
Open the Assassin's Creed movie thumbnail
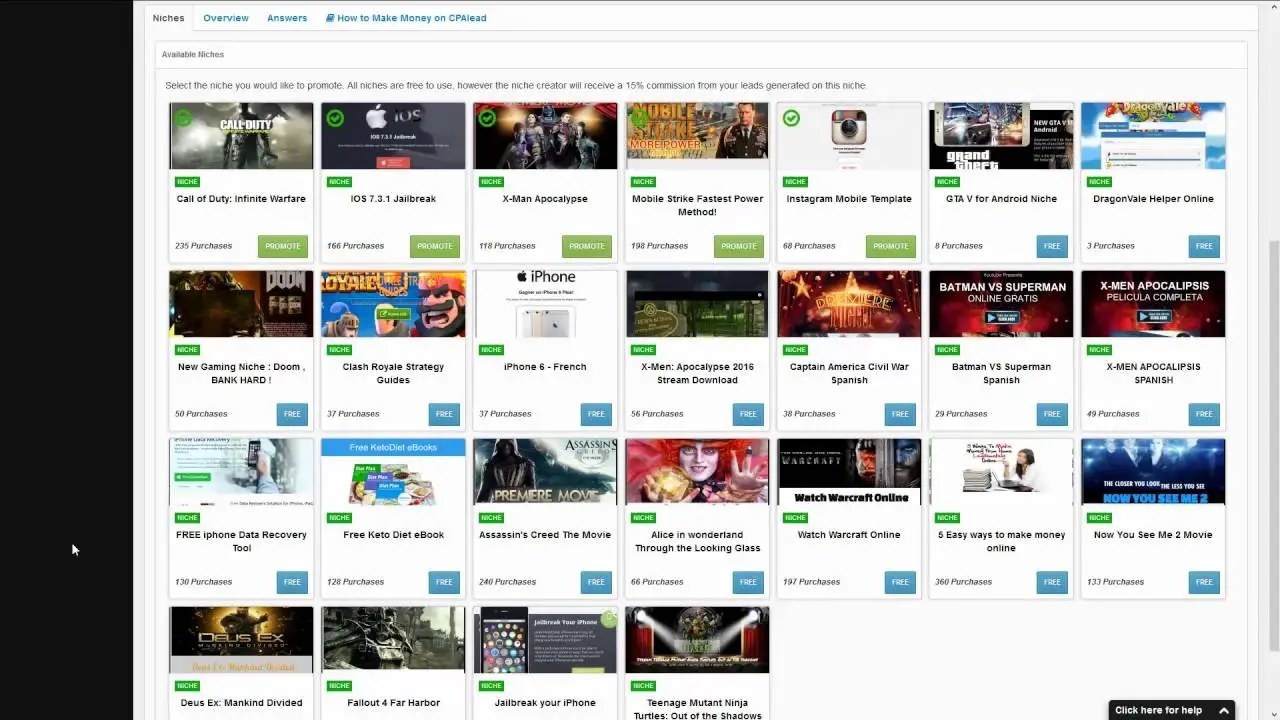point(545,472)
